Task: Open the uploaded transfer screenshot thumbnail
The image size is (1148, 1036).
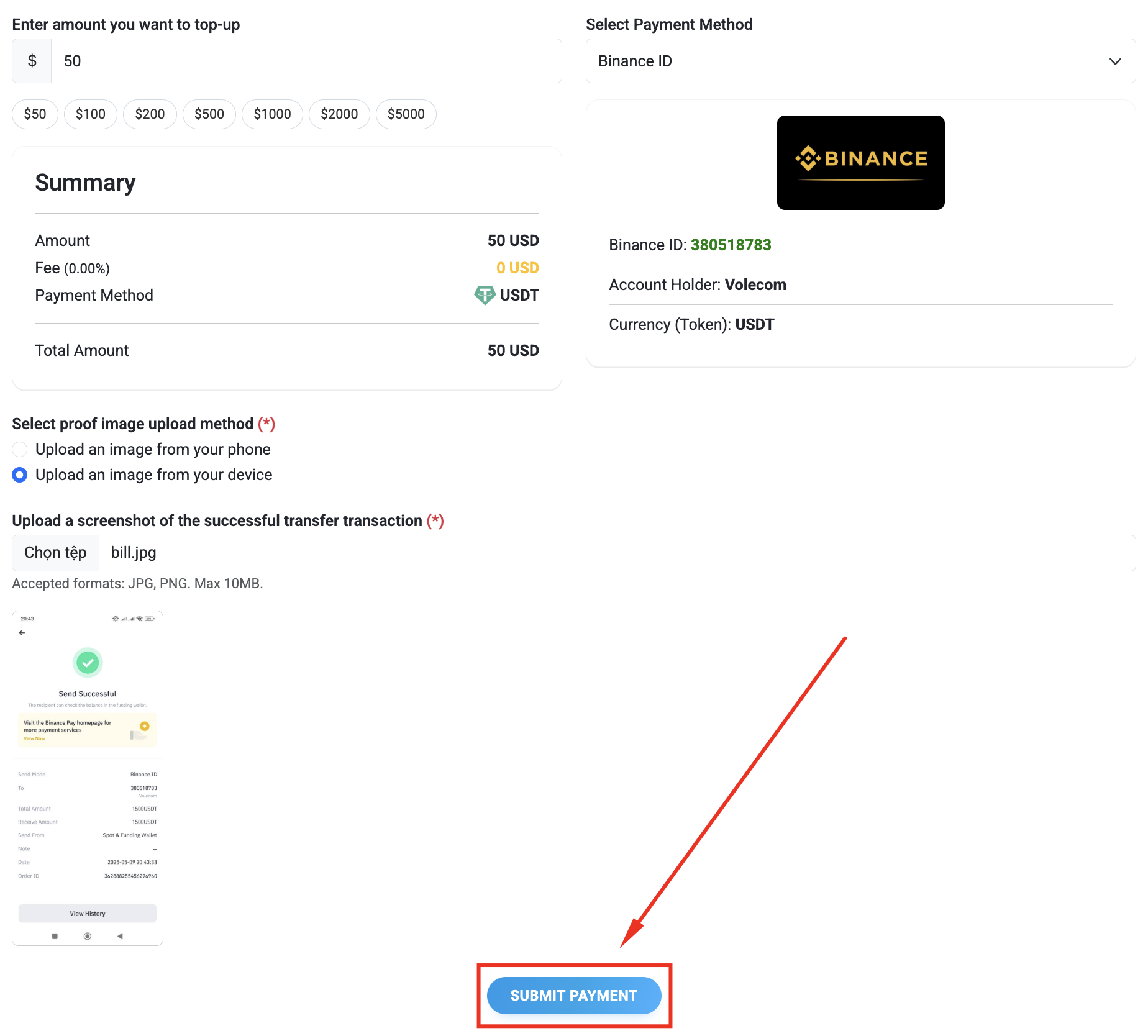Action: 88,778
